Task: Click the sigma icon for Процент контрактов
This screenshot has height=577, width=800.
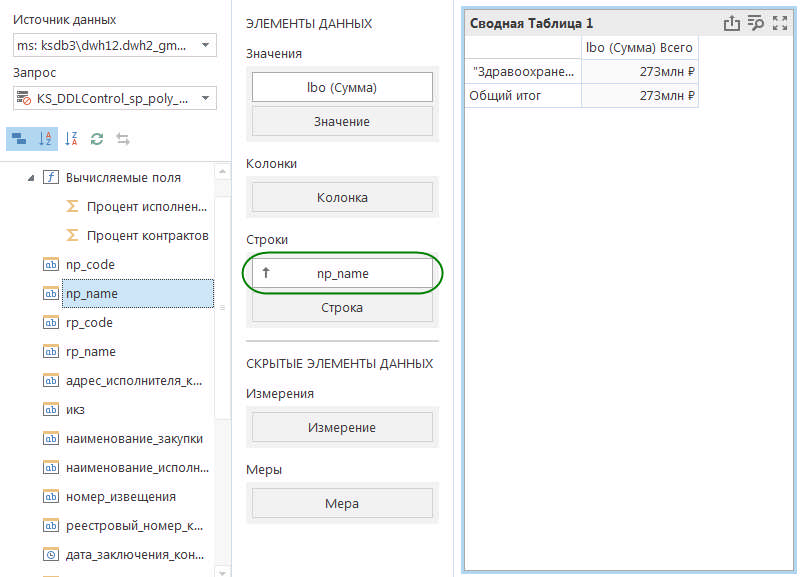Action: [x=72, y=235]
